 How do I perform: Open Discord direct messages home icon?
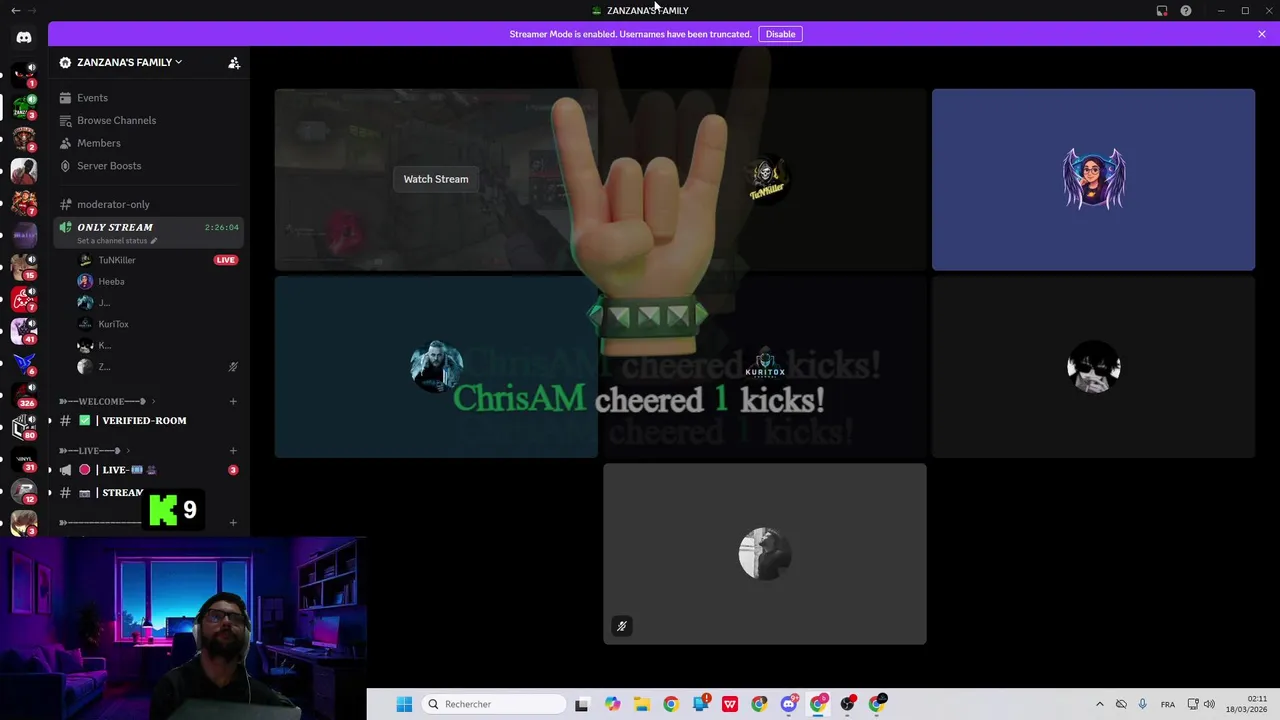24,37
